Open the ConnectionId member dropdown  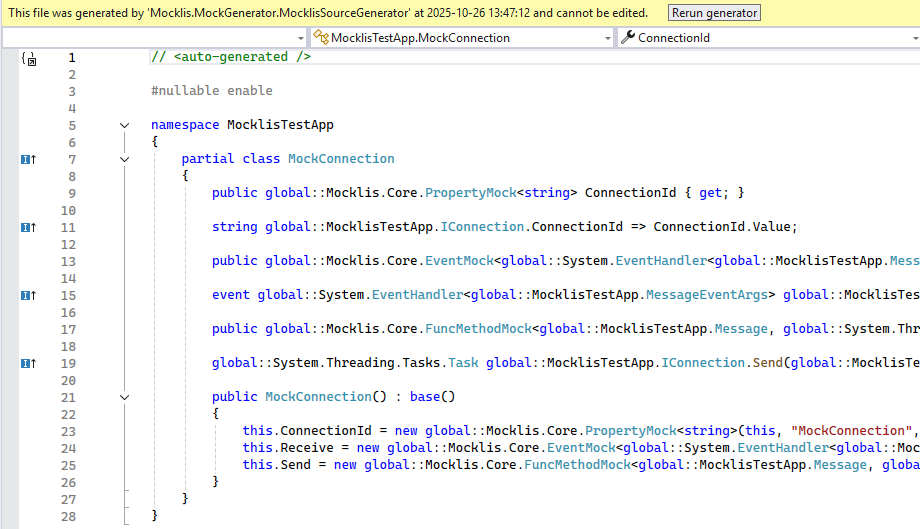click(x=769, y=38)
